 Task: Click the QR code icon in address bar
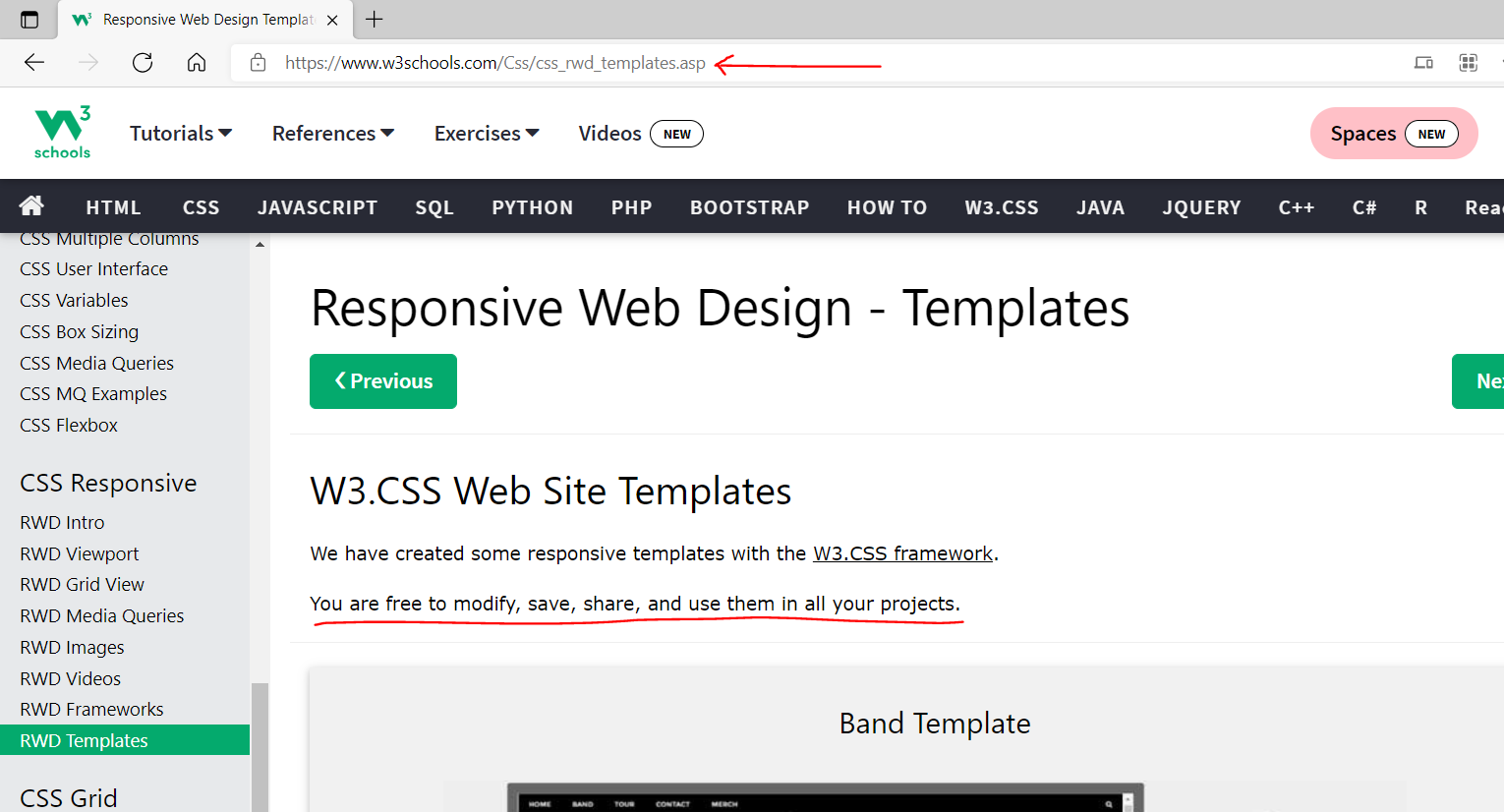point(1469,63)
